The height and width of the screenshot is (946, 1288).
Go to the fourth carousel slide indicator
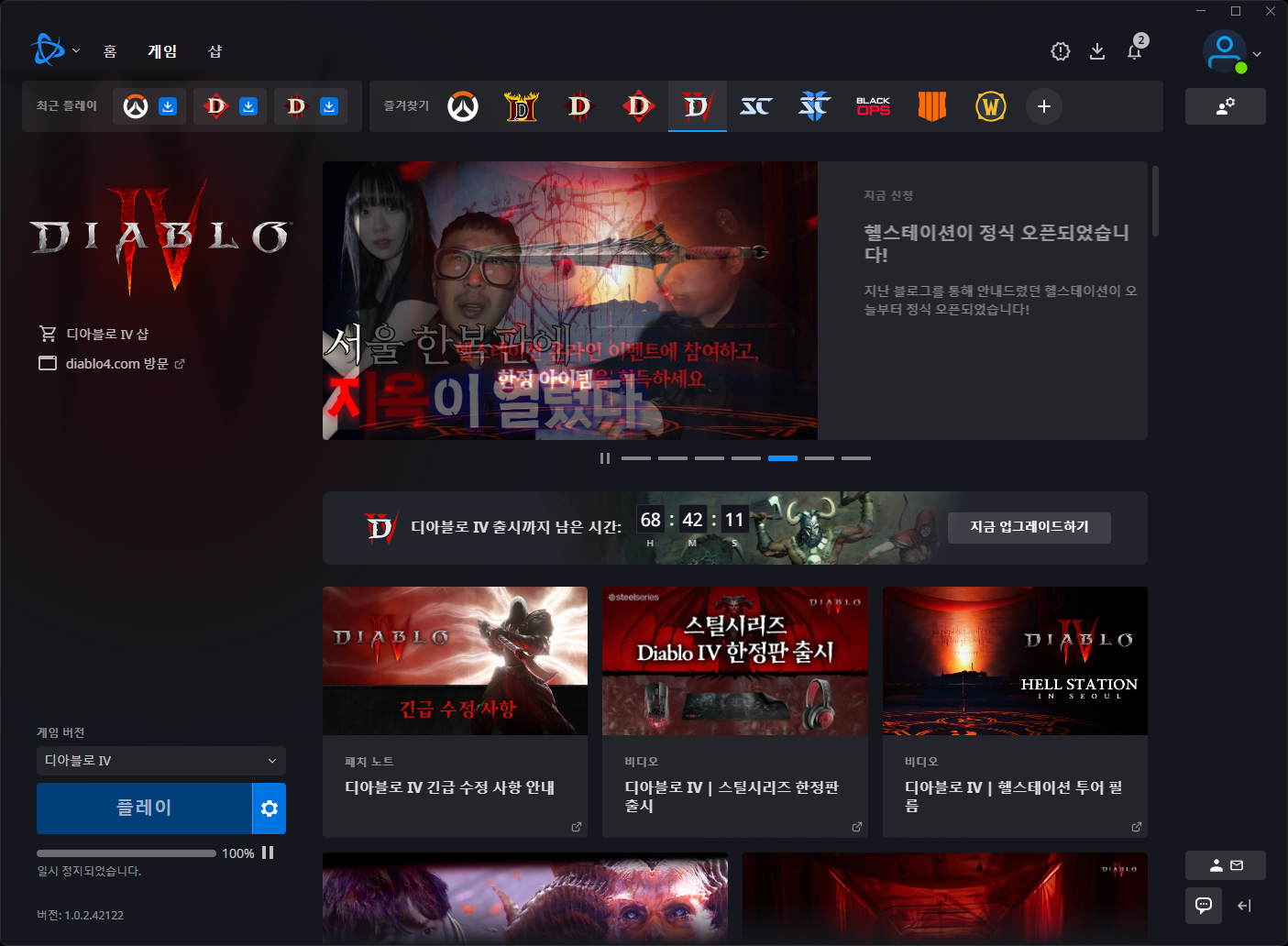point(746,458)
